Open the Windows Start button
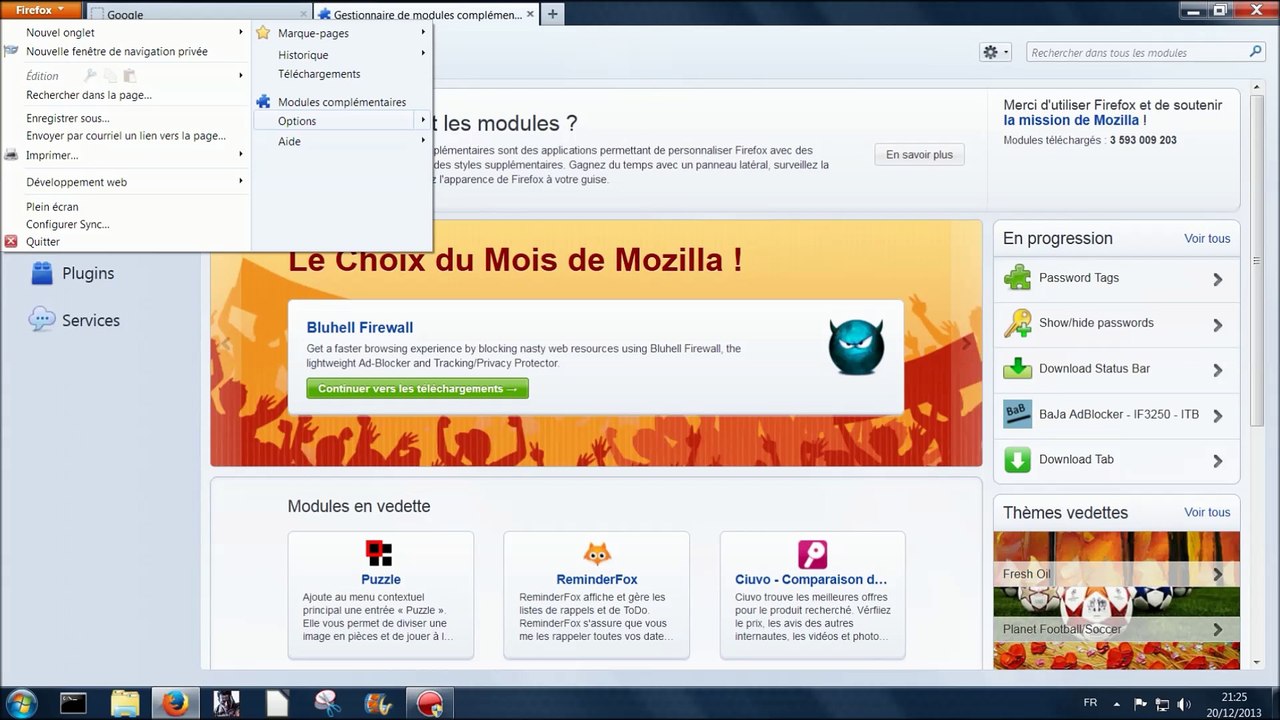The height and width of the screenshot is (720, 1280). [21, 703]
